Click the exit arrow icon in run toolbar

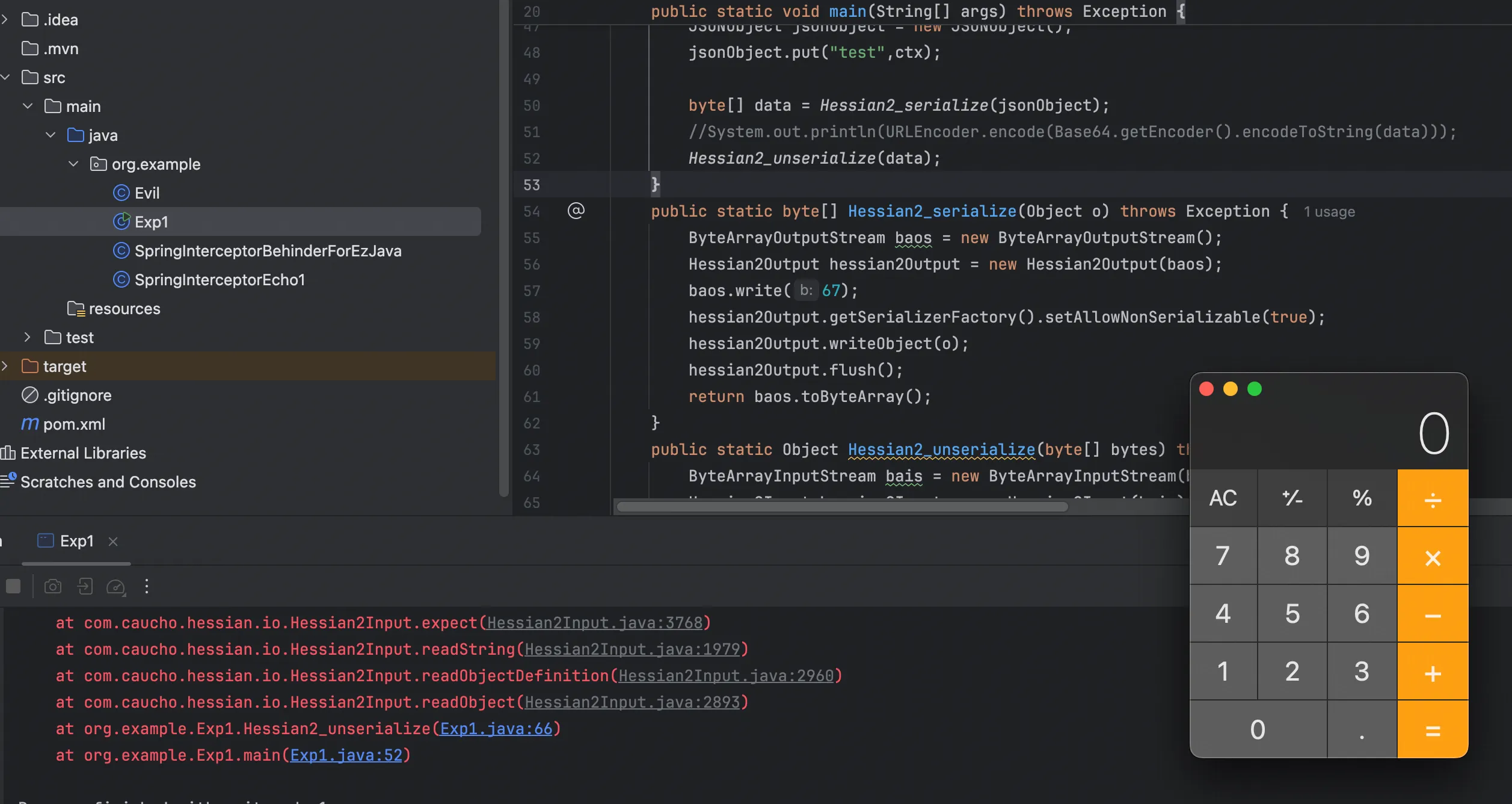[85, 586]
